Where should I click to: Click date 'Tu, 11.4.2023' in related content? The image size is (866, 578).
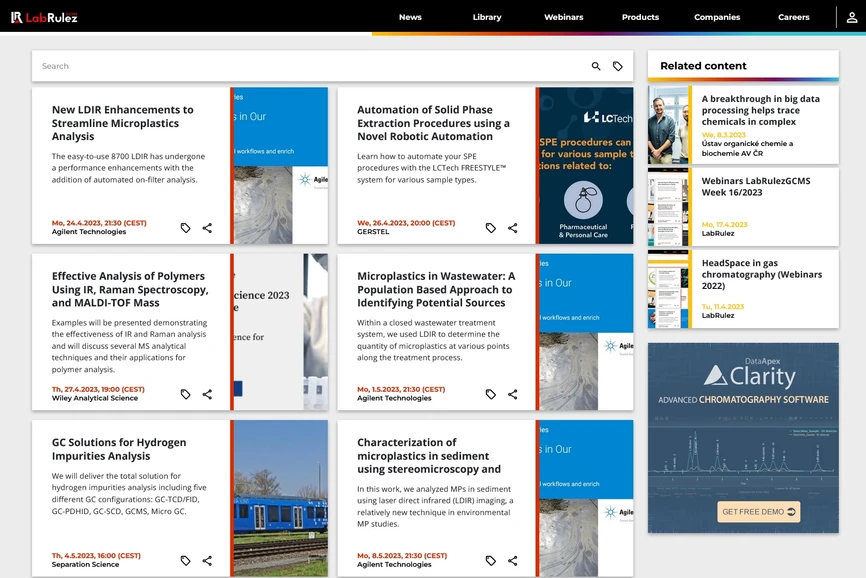point(722,307)
